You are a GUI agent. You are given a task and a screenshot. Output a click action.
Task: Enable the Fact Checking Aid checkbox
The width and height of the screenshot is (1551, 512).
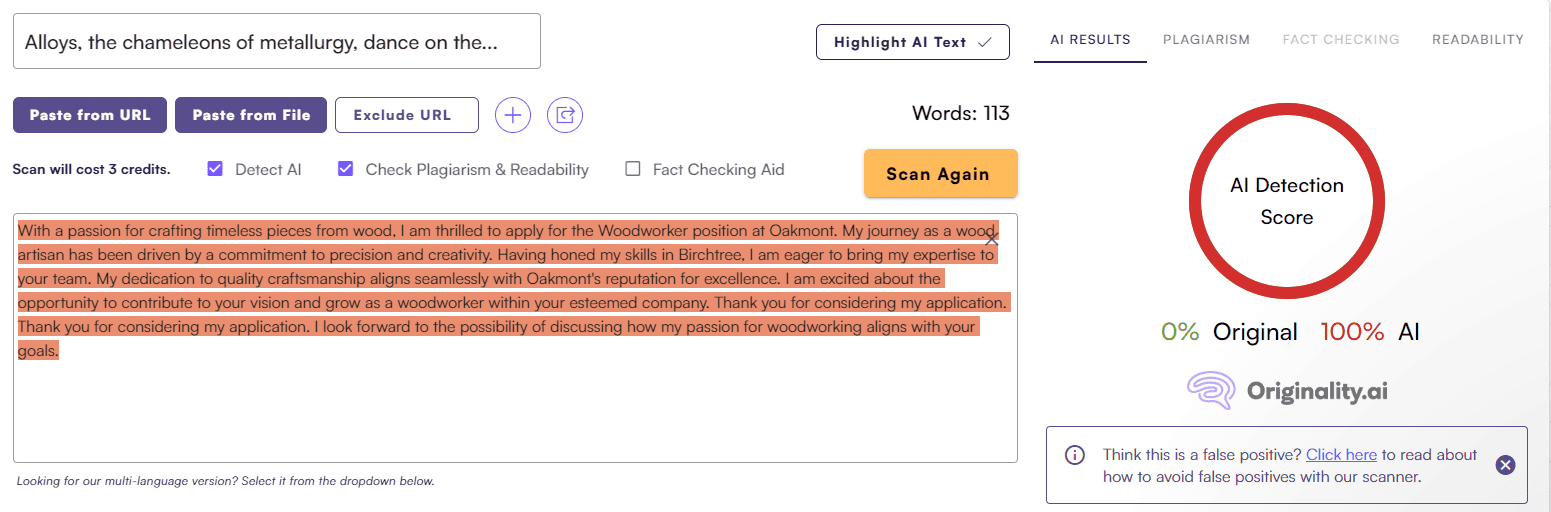point(633,169)
